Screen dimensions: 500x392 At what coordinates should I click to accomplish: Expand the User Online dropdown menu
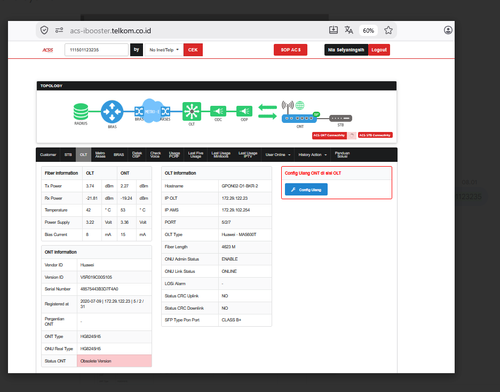(278, 155)
